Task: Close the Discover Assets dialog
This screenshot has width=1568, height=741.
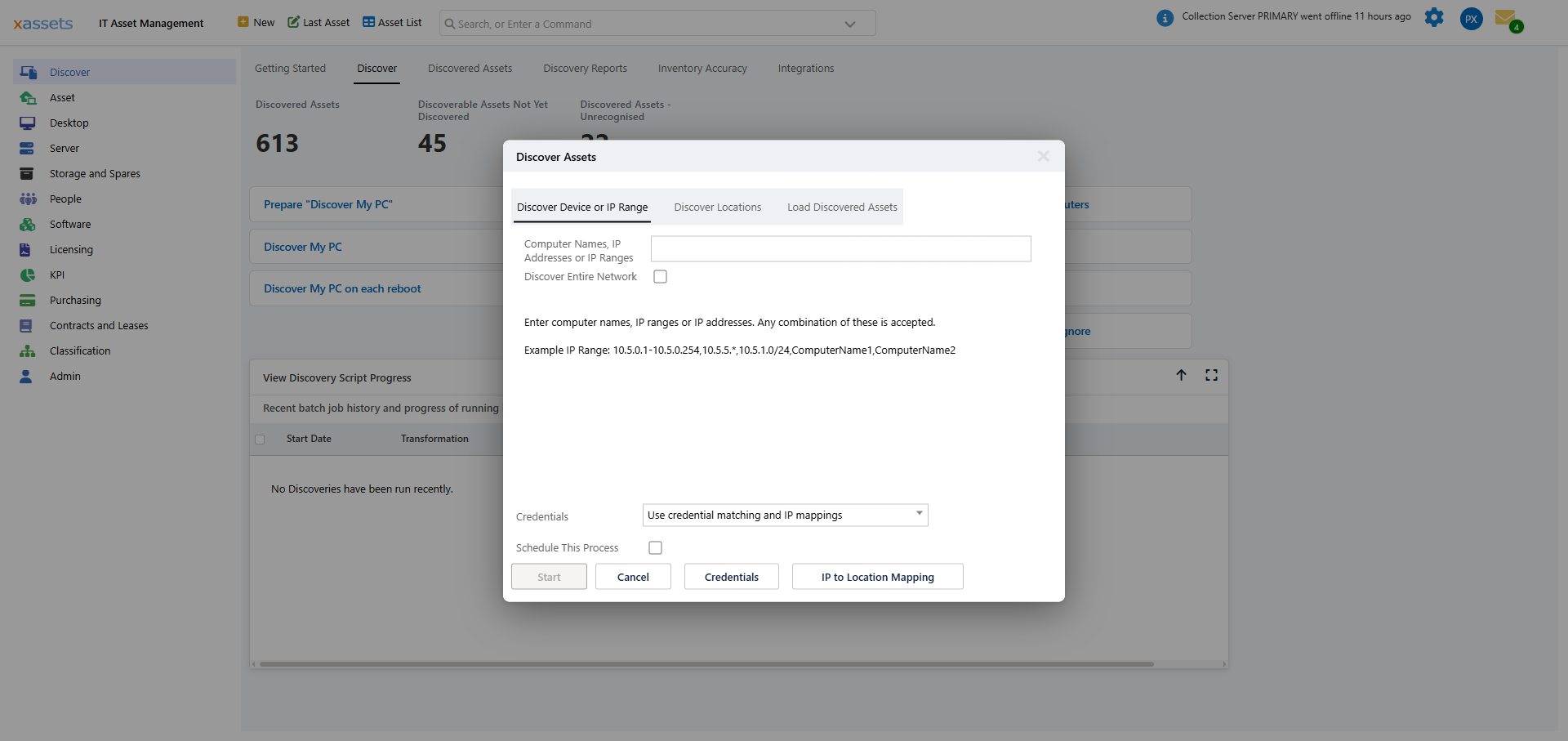Action: [x=1043, y=156]
